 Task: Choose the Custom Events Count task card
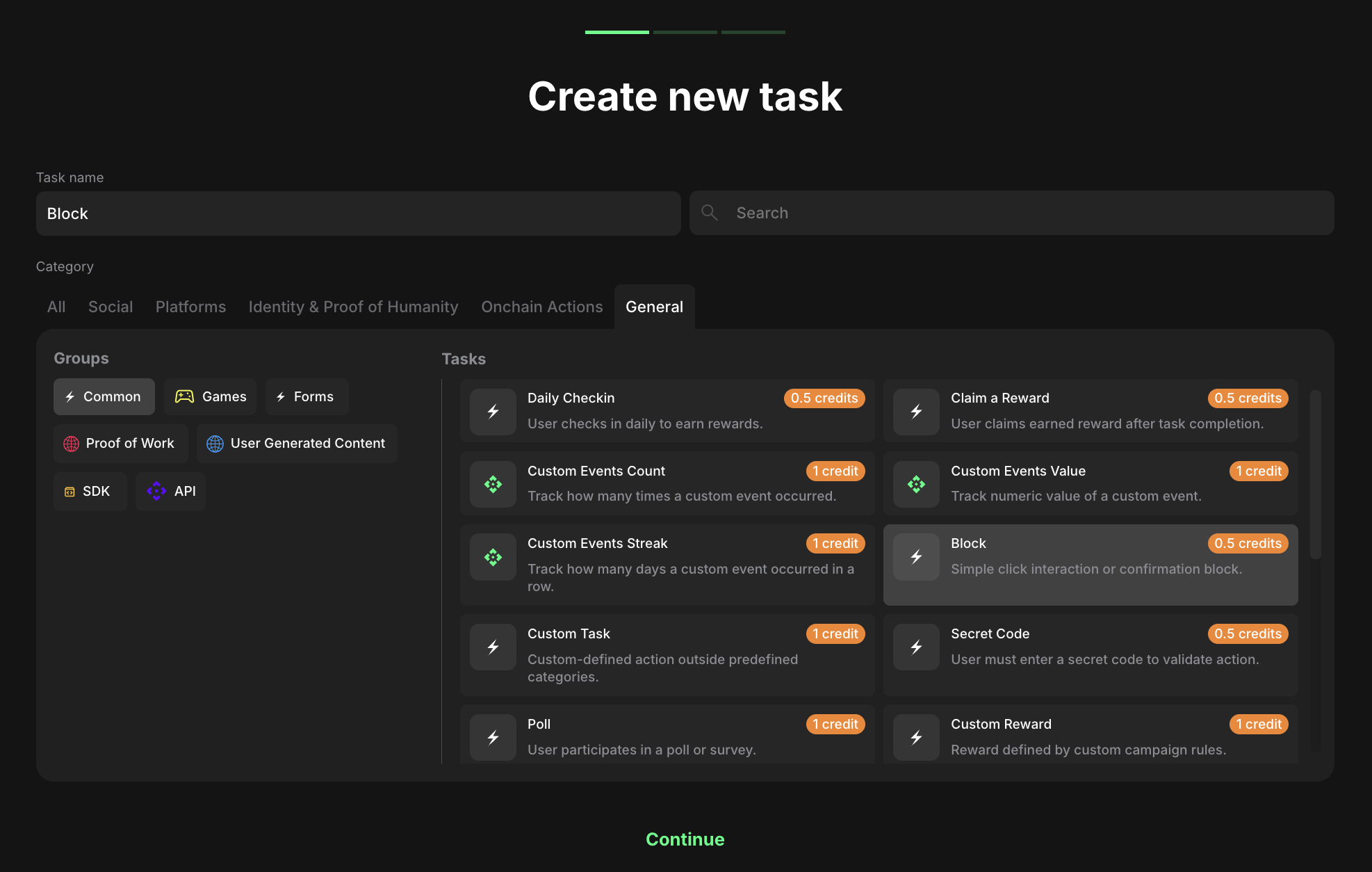(667, 483)
